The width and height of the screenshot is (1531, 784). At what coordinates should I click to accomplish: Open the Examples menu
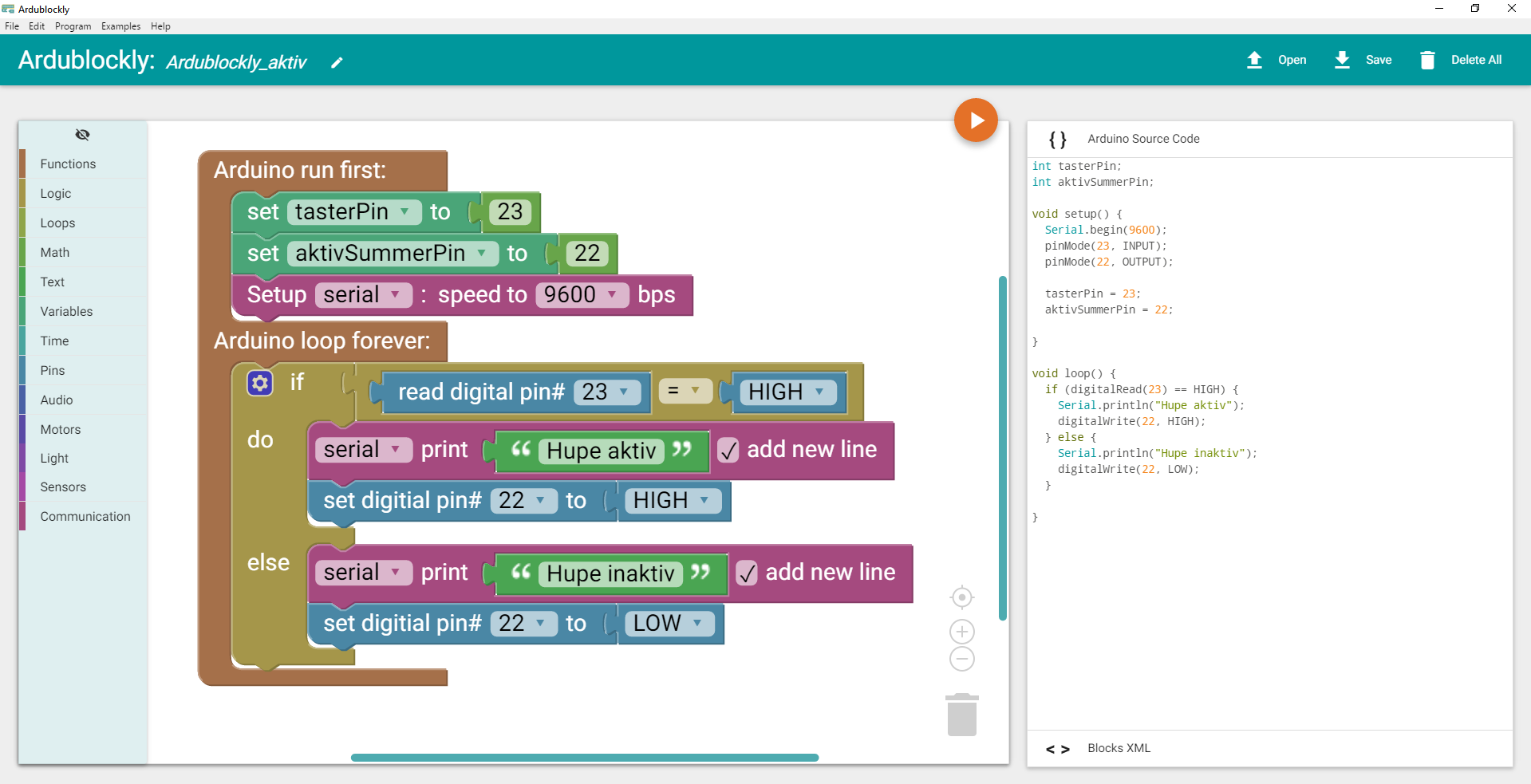point(120,26)
